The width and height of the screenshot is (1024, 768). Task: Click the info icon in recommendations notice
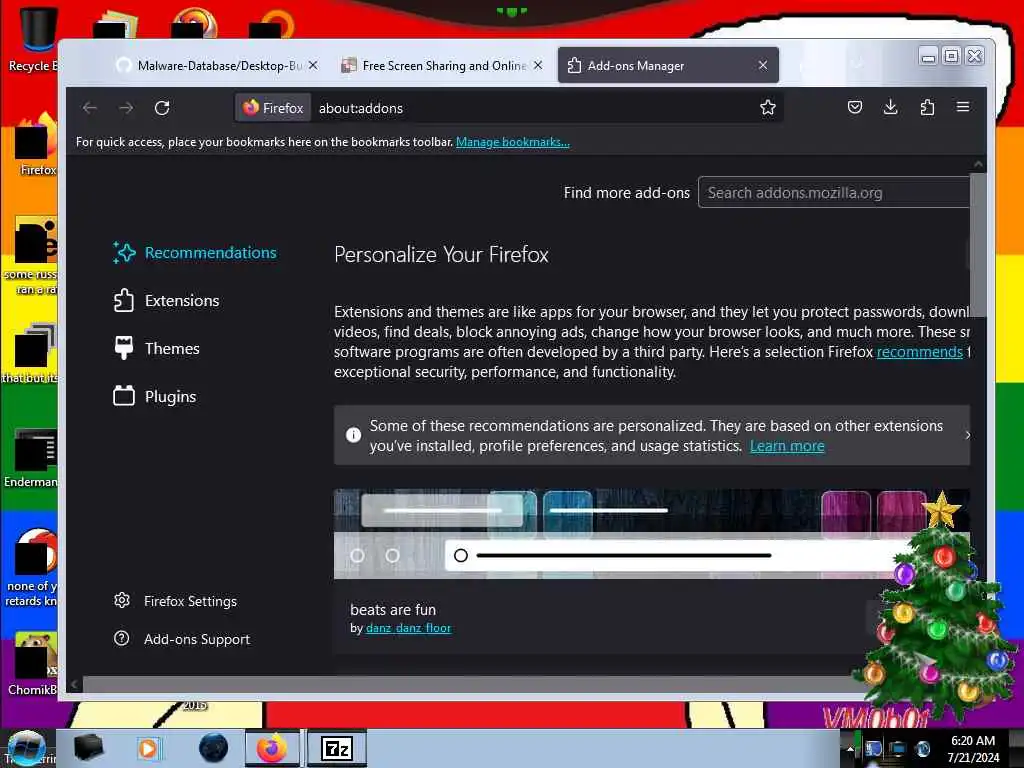(x=353, y=435)
